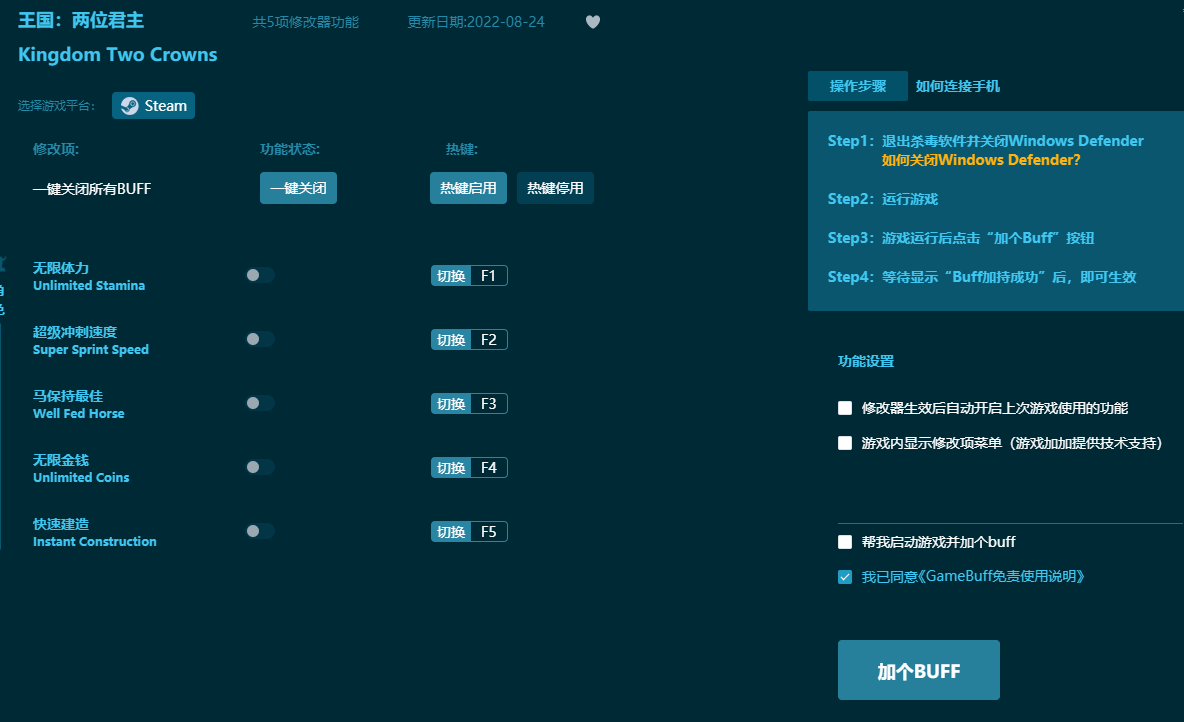Click the Kingdom Two Crowns title
The height and width of the screenshot is (722, 1184).
[x=118, y=54]
